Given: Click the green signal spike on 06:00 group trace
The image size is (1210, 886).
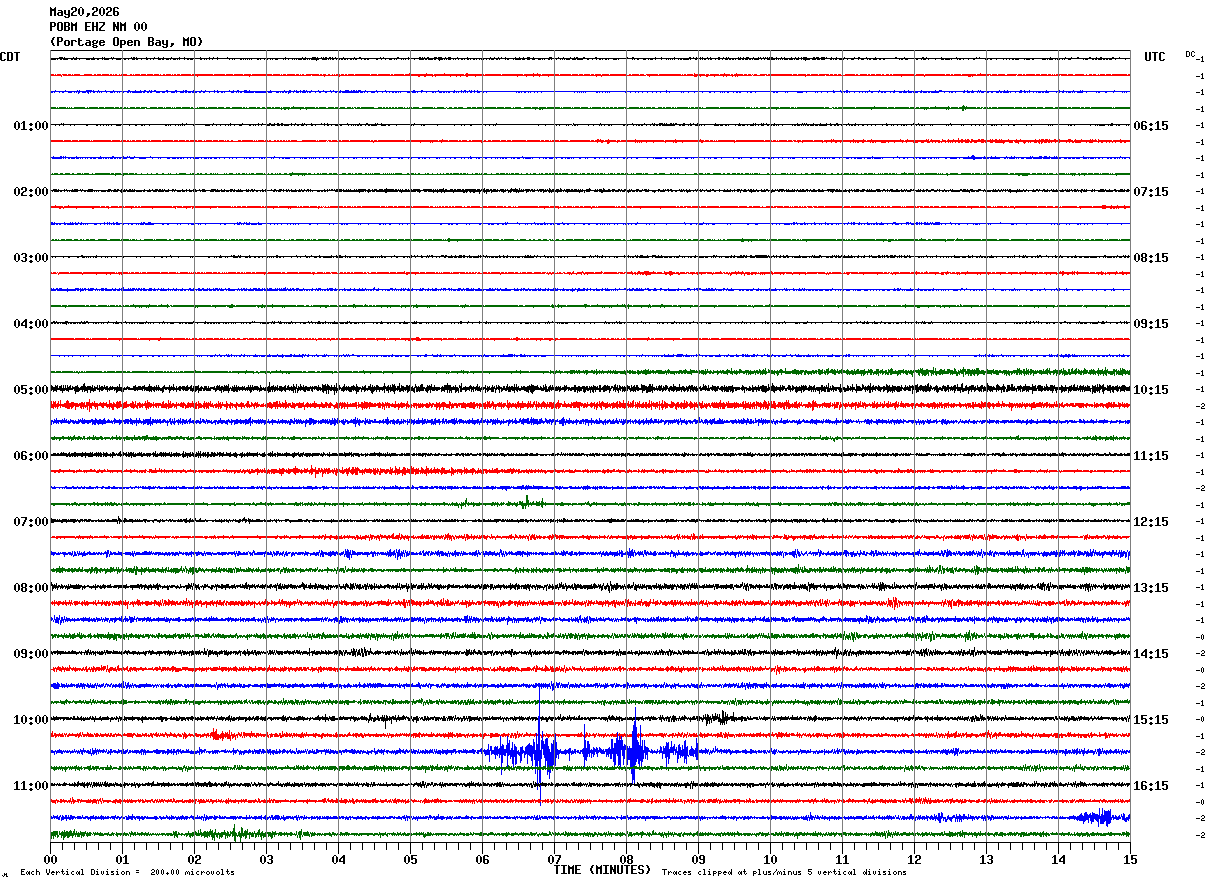Looking at the screenshot, I should click(527, 502).
